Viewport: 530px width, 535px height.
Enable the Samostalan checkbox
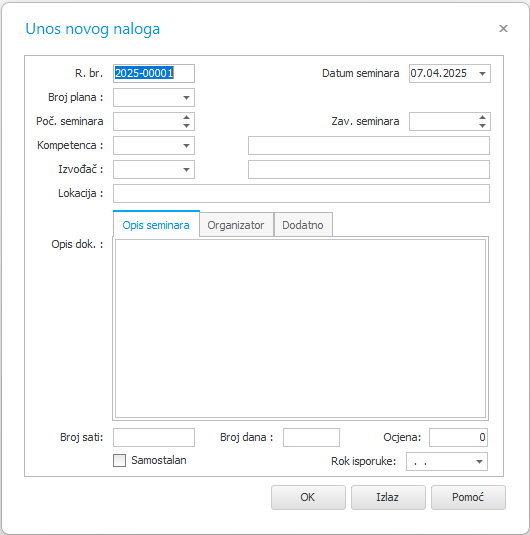coord(119,461)
